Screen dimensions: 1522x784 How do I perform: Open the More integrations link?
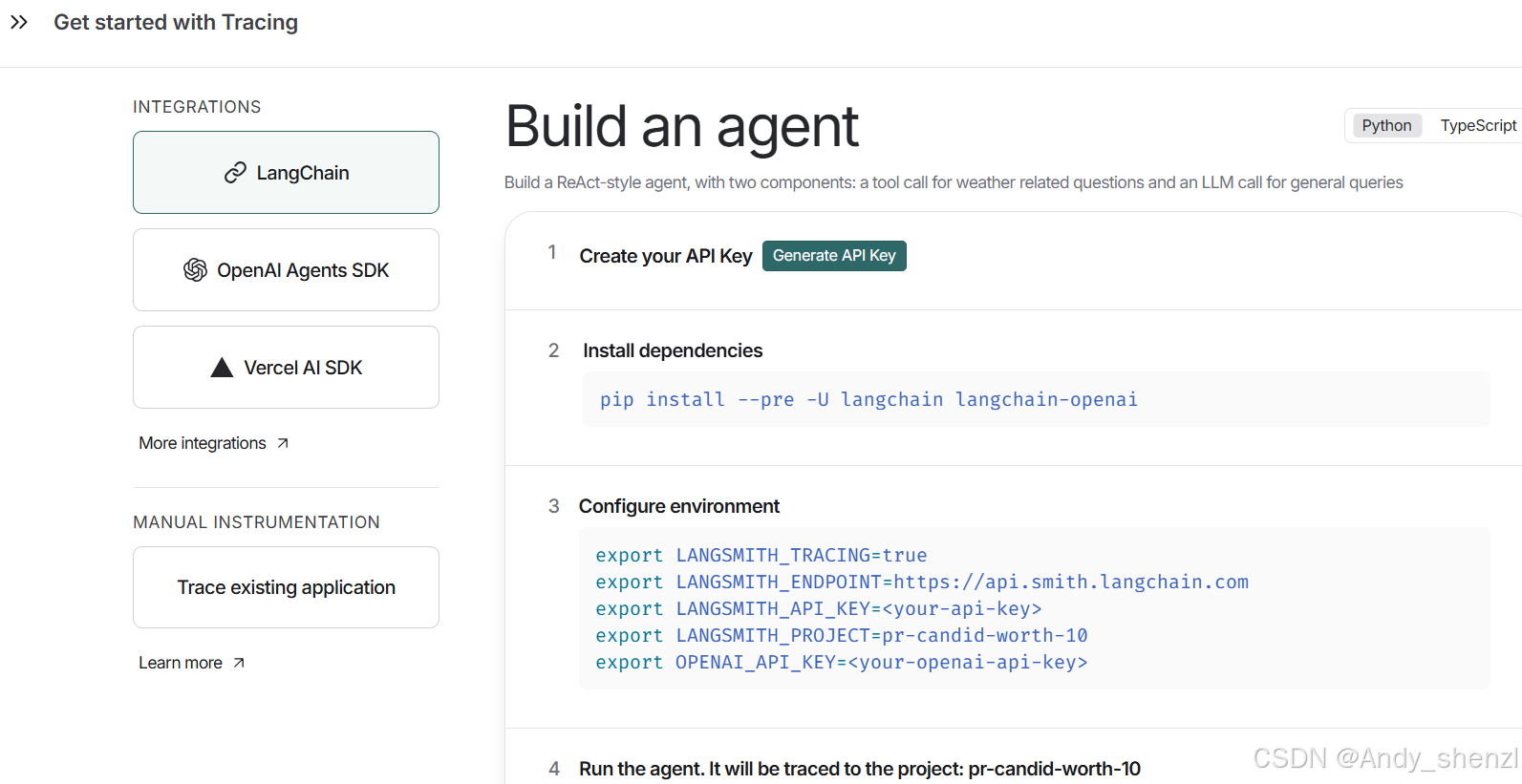[213, 443]
